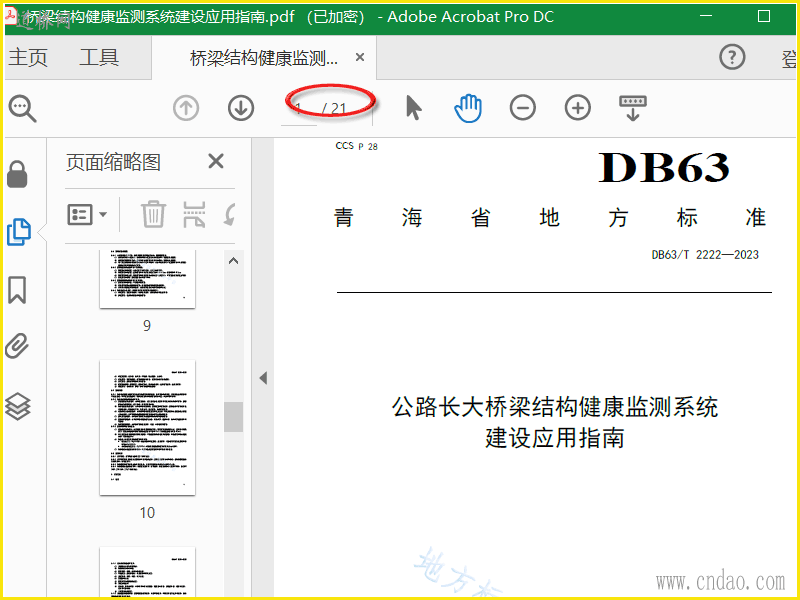Maximize the Acrobat window
Screen dimensions: 800x600
pos(764,16)
